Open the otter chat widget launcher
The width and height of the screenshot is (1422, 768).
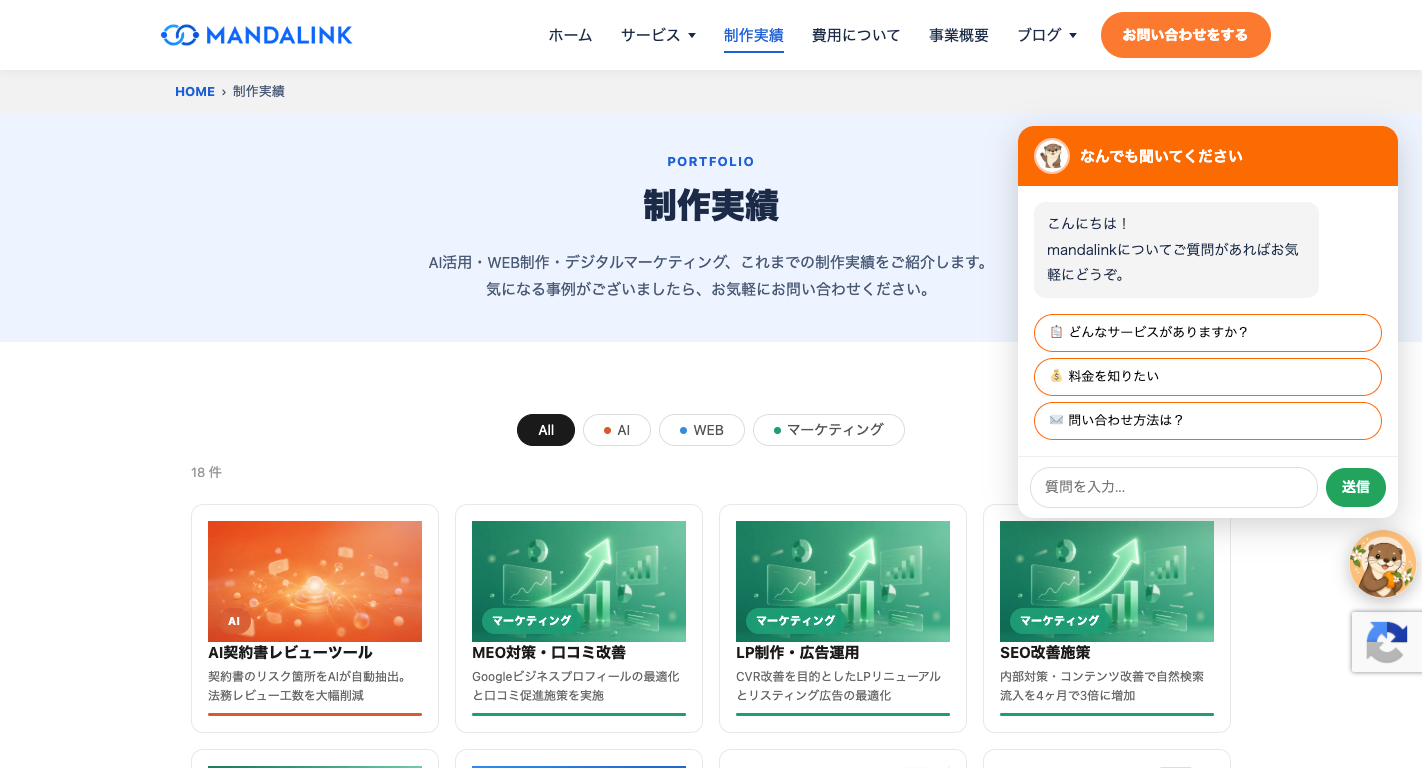(x=1382, y=564)
